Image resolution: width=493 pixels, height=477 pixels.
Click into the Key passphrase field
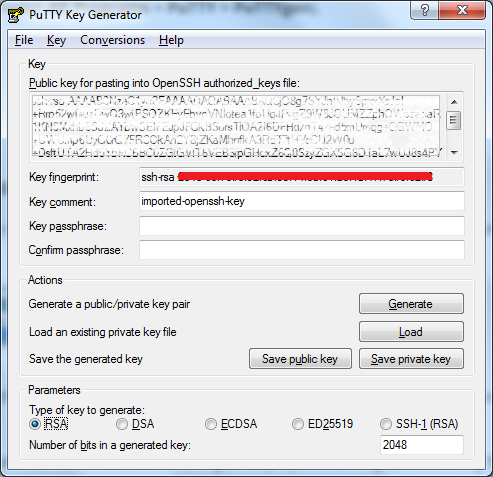click(302, 226)
